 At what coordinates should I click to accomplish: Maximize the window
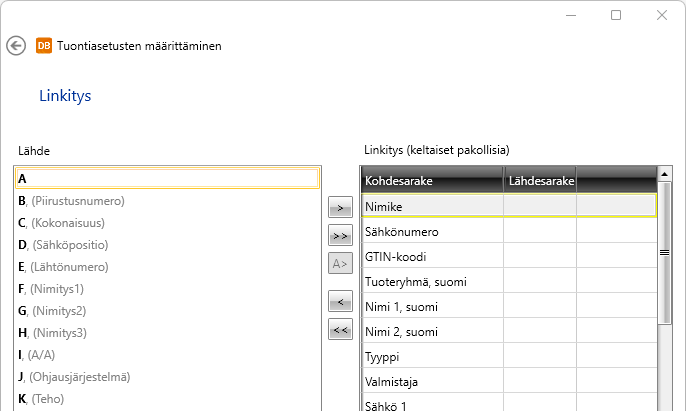click(616, 15)
